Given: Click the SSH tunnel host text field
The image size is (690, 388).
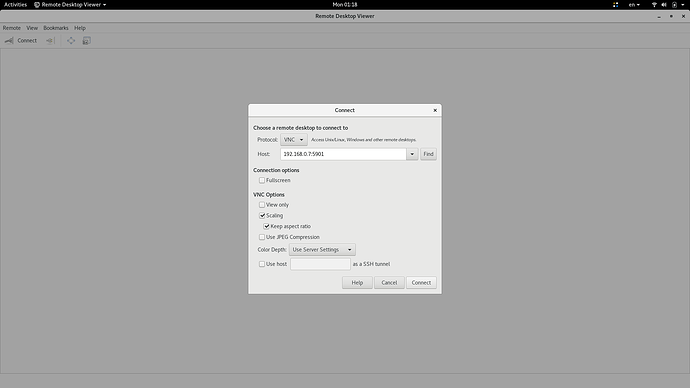Looking at the screenshot, I should click(x=320, y=264).
